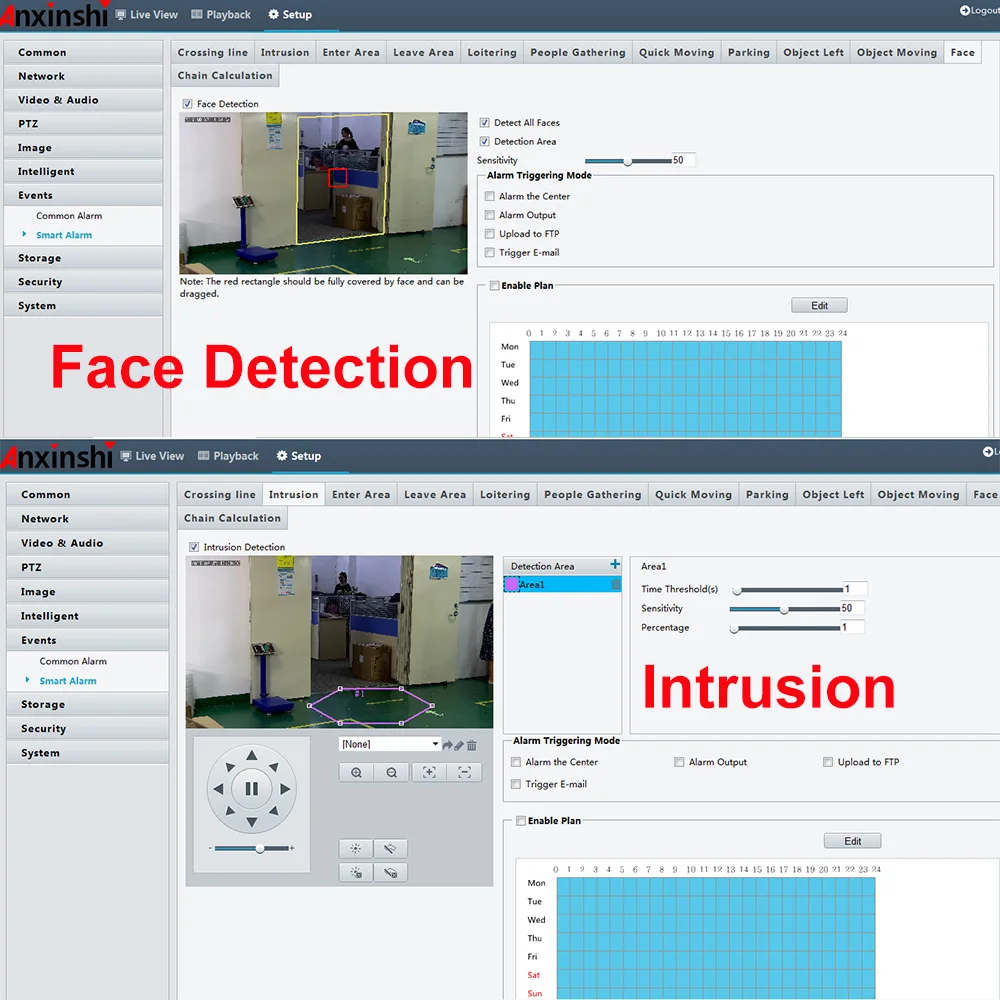This screenshot has width=1000, height=1000.
Task: Enable Alarm the Center on Face Detection page
Action: 490,196
